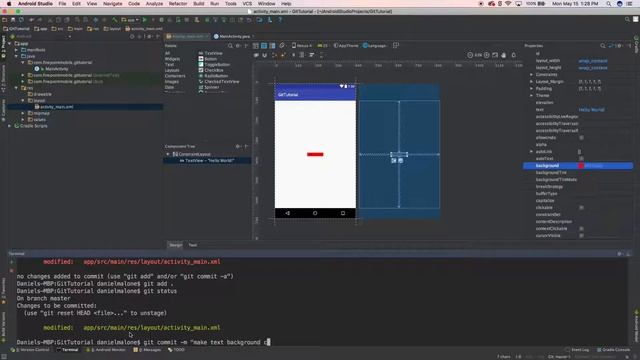Open the Version Control tool window
The image size is (640, 360).
point(30,350)
